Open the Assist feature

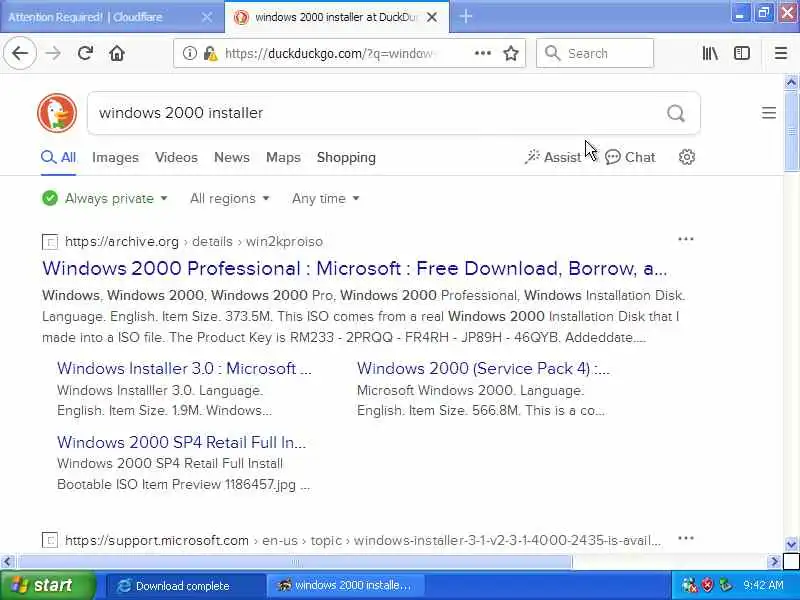pos(553,157)
